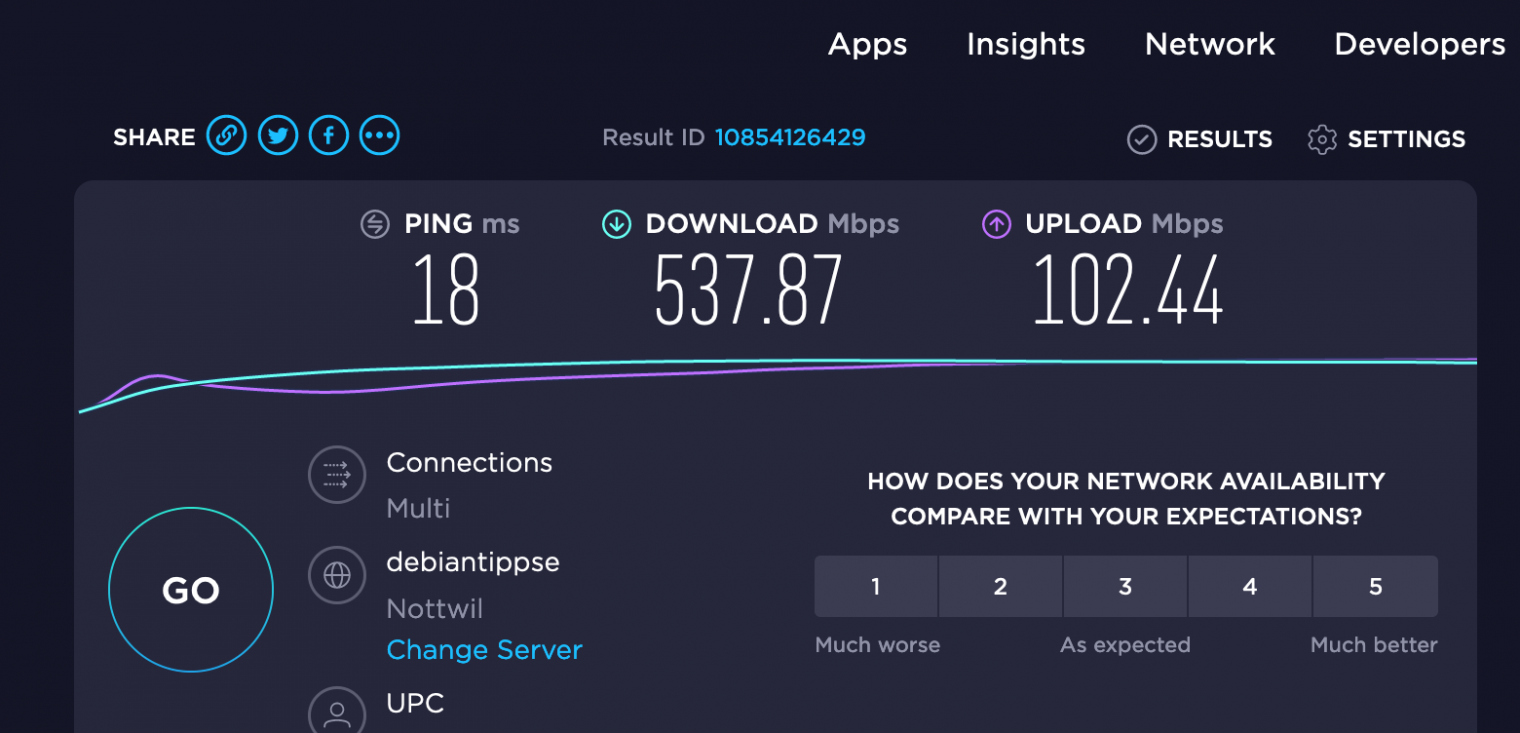Share result on Facebook
This screenshot has height=733, width=1520.
[x=329, y=135]
